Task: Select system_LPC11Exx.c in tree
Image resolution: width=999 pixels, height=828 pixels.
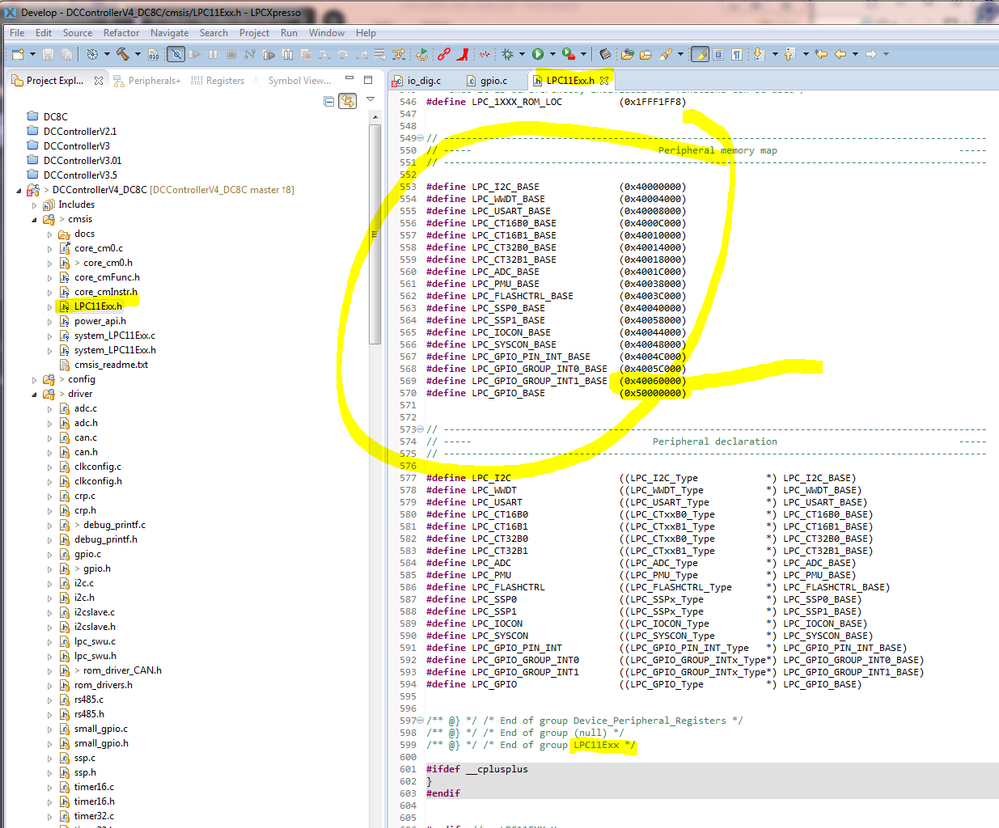Action: 115,336
